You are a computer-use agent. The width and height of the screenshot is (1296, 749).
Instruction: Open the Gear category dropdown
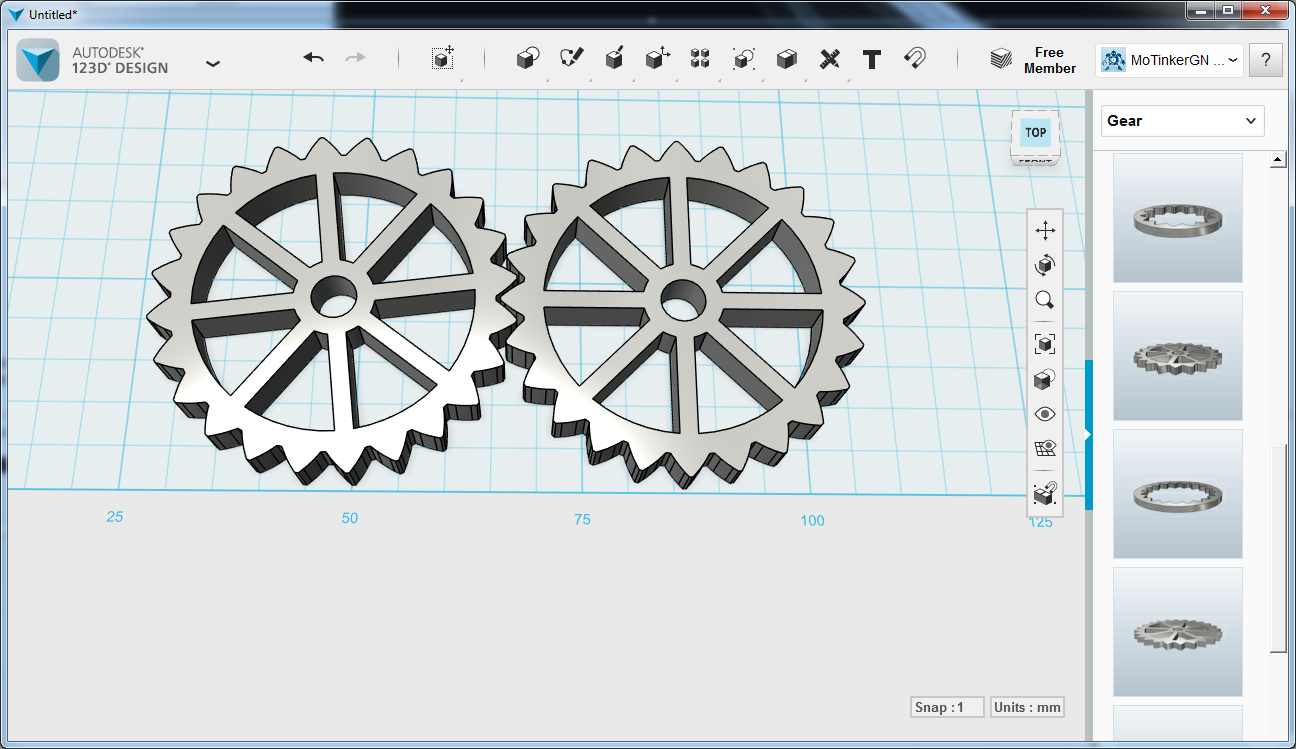click(x=1183, y=121)
